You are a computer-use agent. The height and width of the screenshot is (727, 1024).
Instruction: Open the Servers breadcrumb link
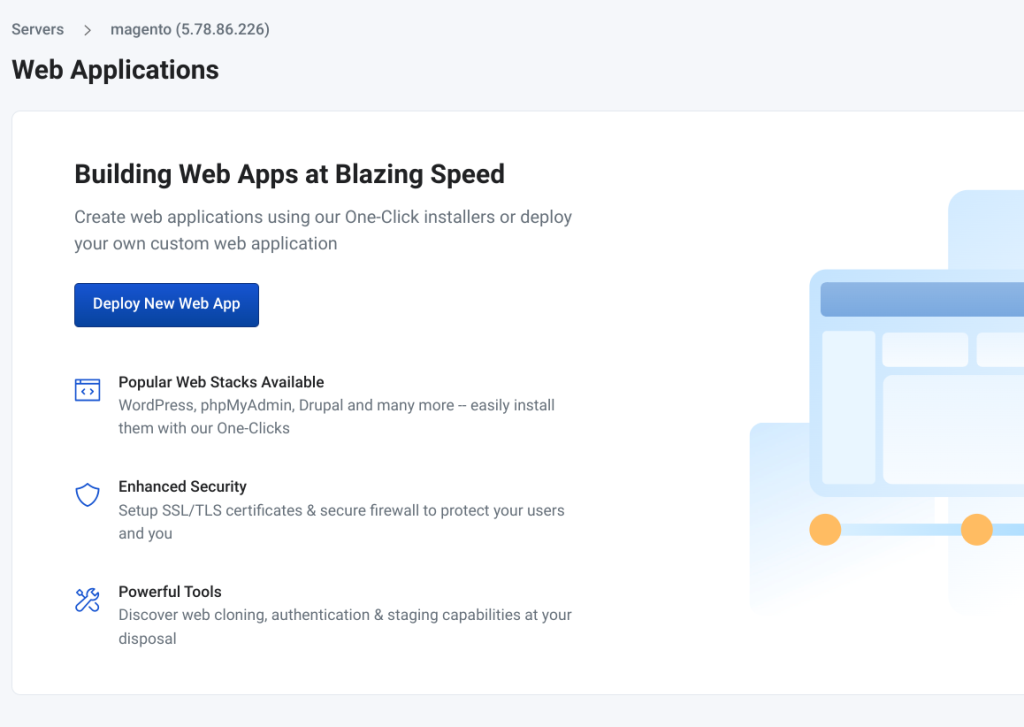click(38, 29)
